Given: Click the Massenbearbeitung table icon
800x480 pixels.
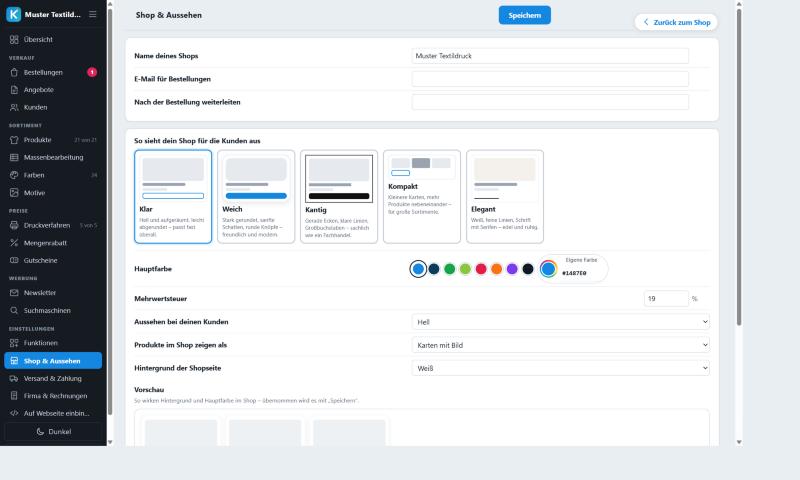Looking at the screenshot, I should (14, 158).
